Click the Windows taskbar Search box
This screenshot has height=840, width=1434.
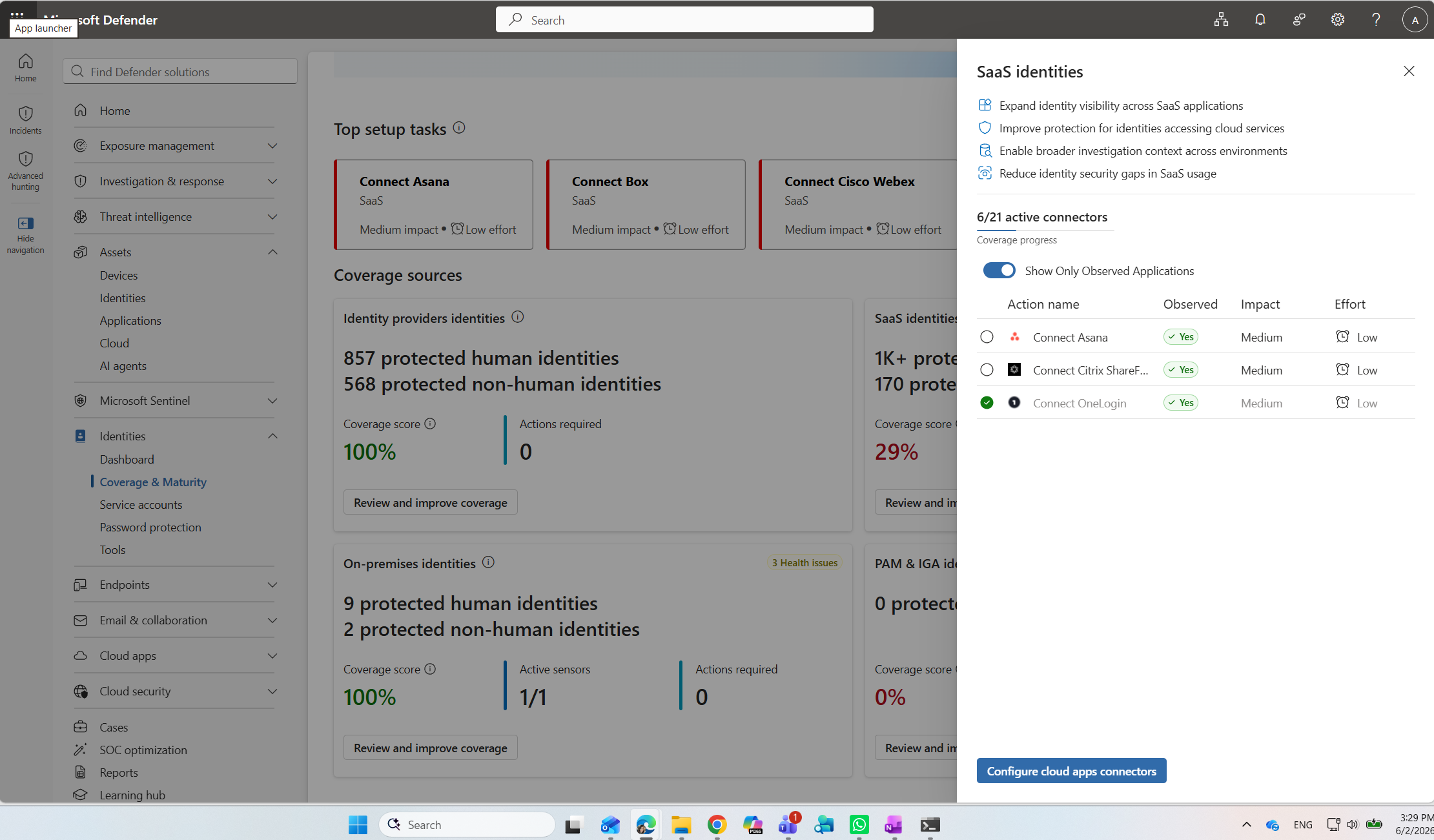pyautogui.click(x=467, y=825)
